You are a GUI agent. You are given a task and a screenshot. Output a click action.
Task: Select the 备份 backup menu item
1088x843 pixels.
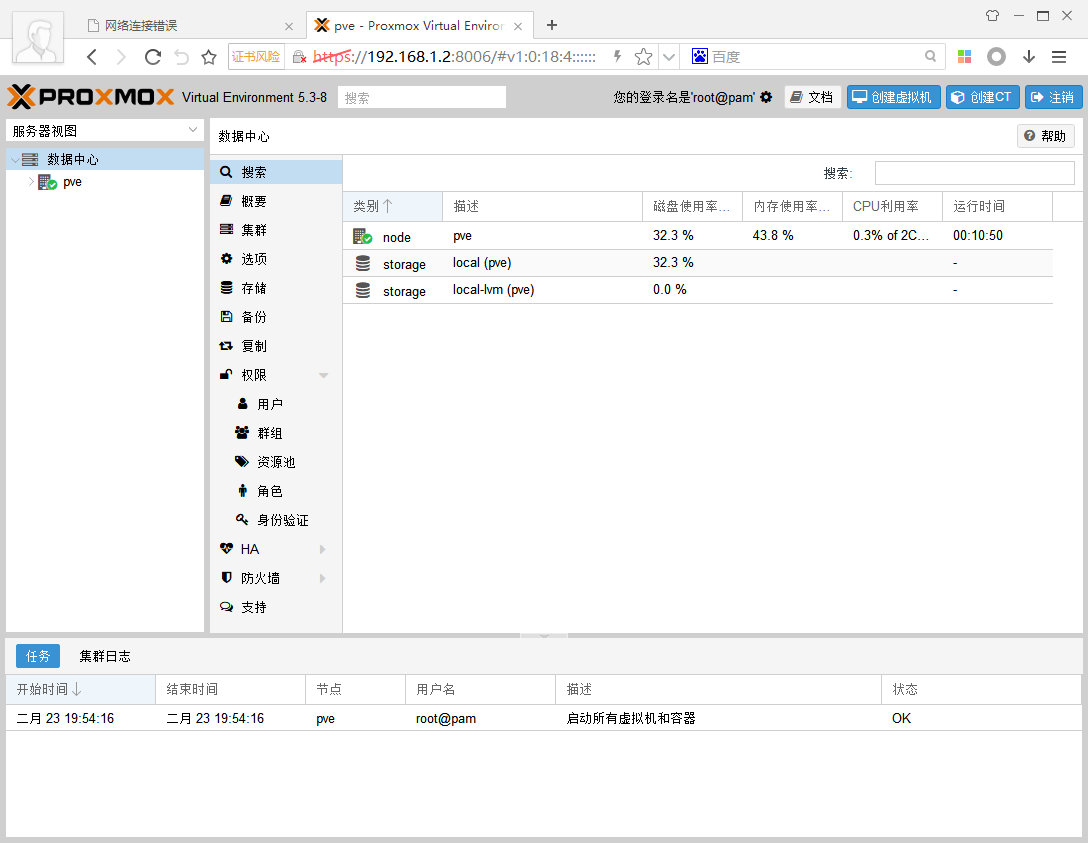tap(254, 317)
